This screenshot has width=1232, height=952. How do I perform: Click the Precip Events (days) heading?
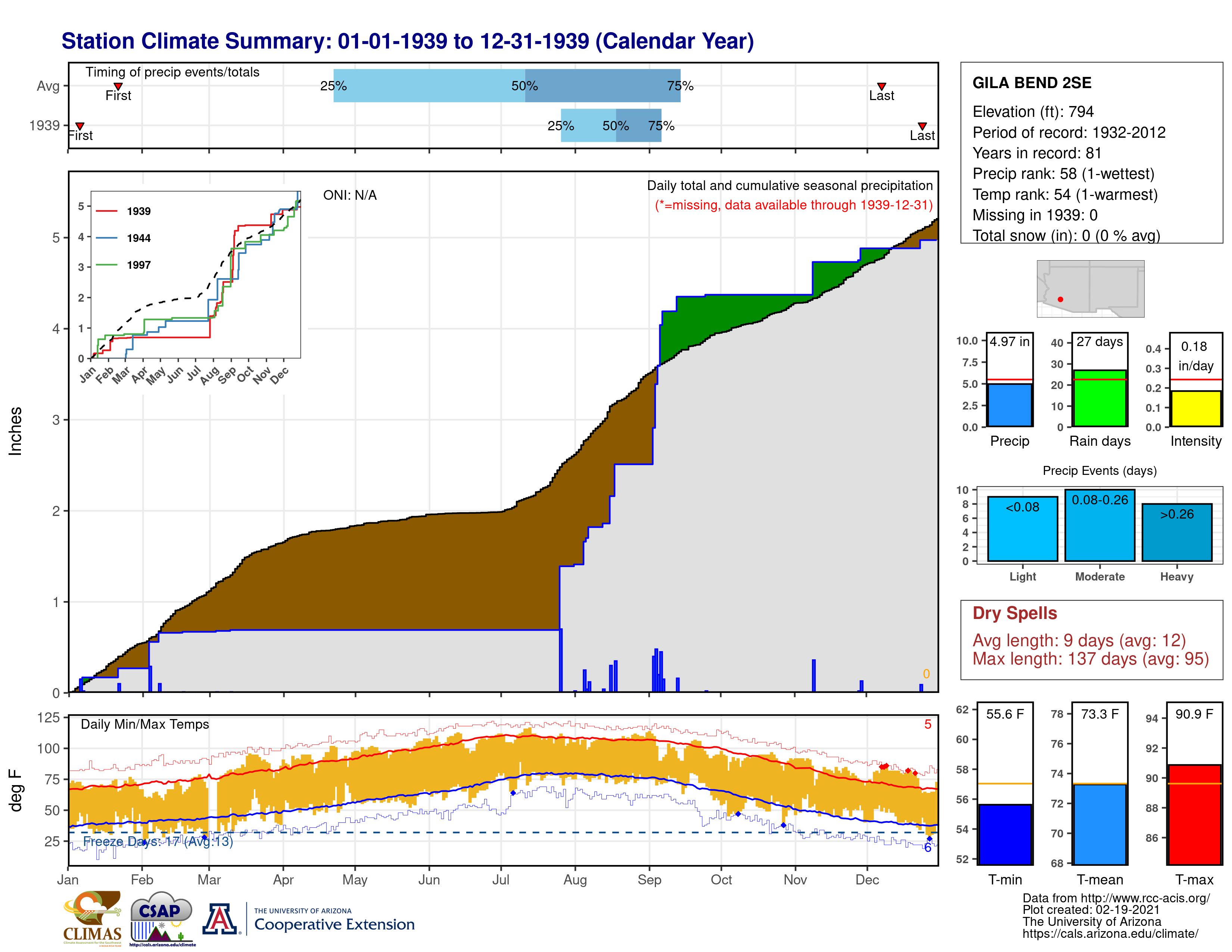pos(1099,470)
